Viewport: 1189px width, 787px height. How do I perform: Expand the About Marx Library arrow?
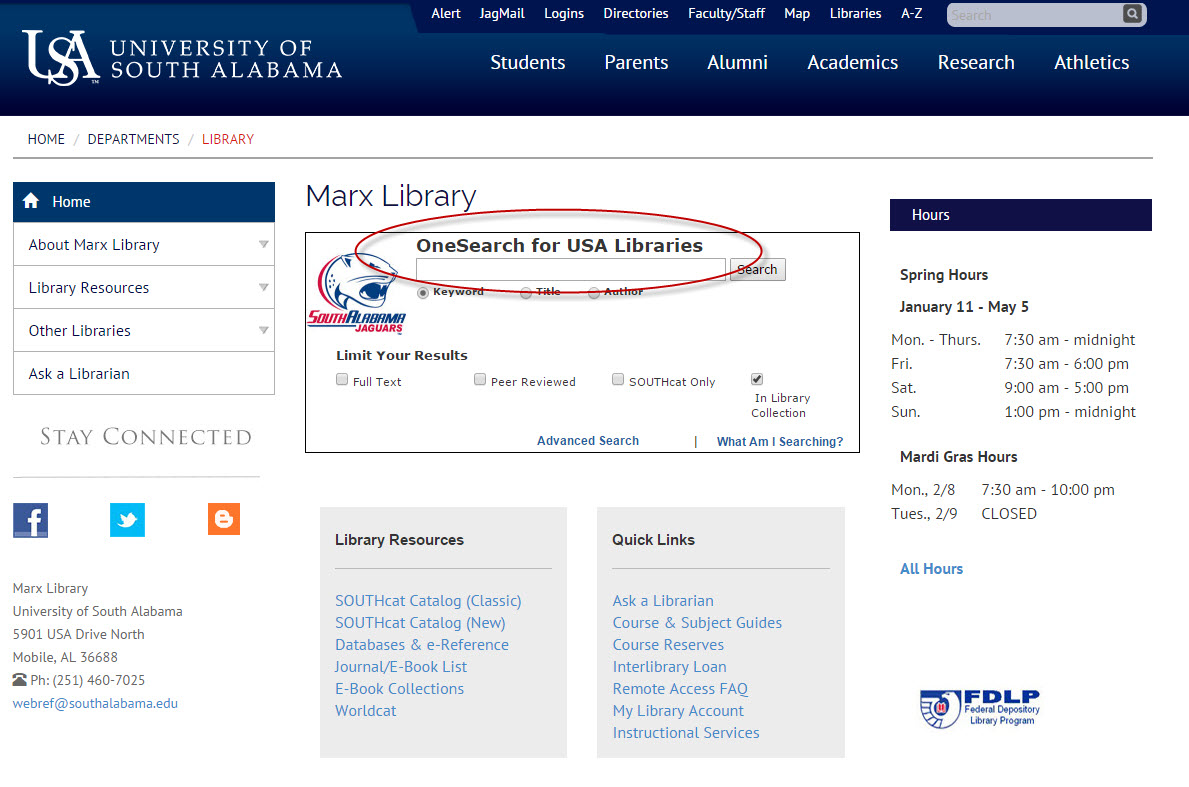(263, 245)
